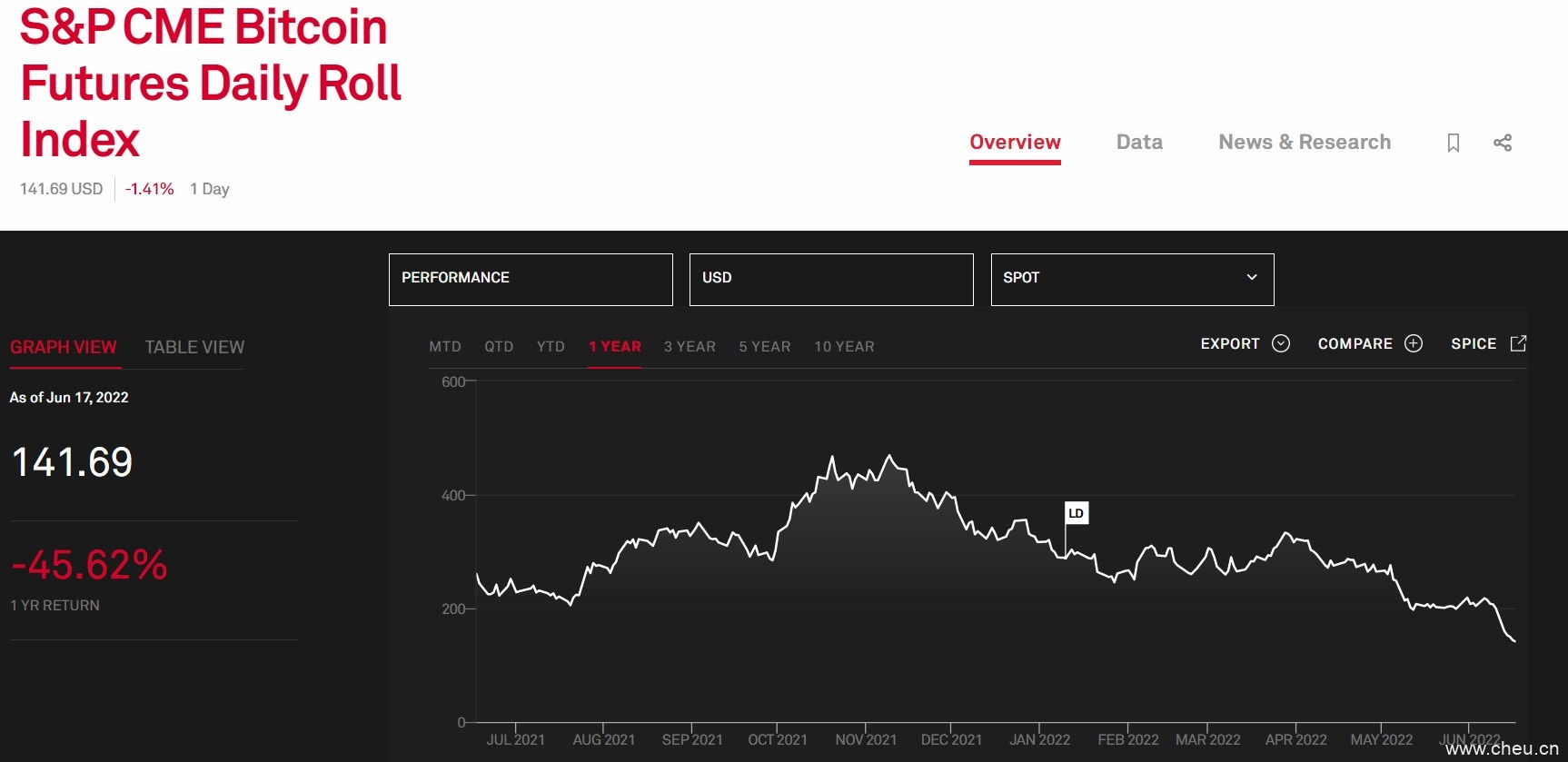Click the share icon
1568x762 pixels.
click(x=1503, y=143)
